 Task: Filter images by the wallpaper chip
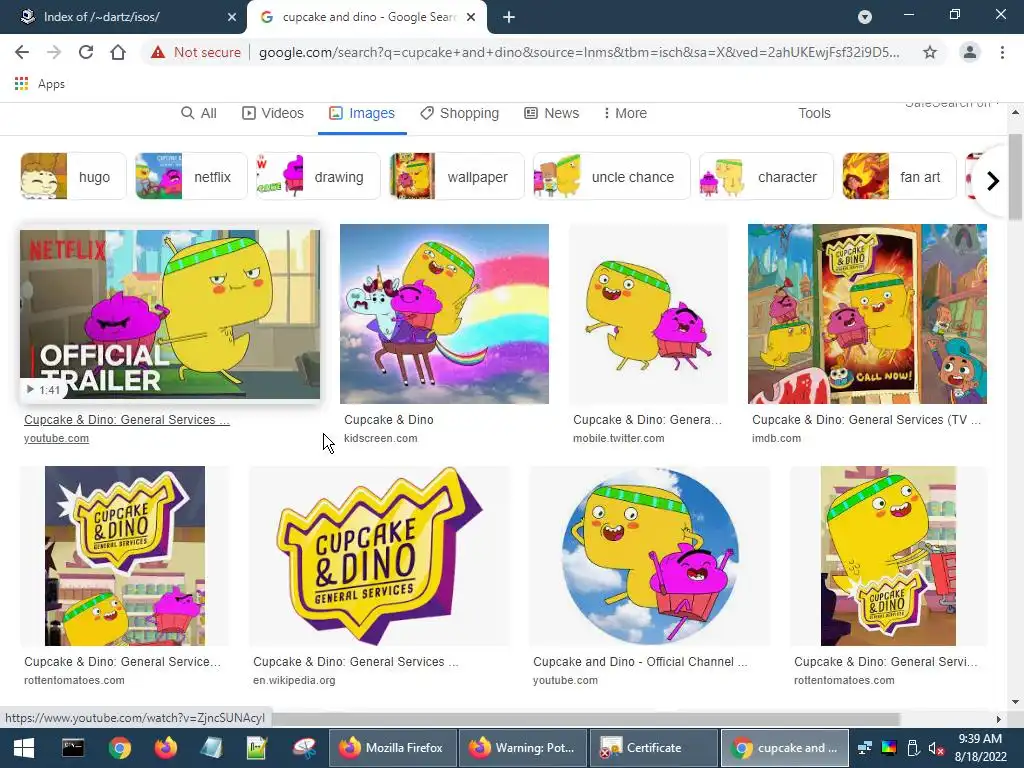tap(456, 176)
